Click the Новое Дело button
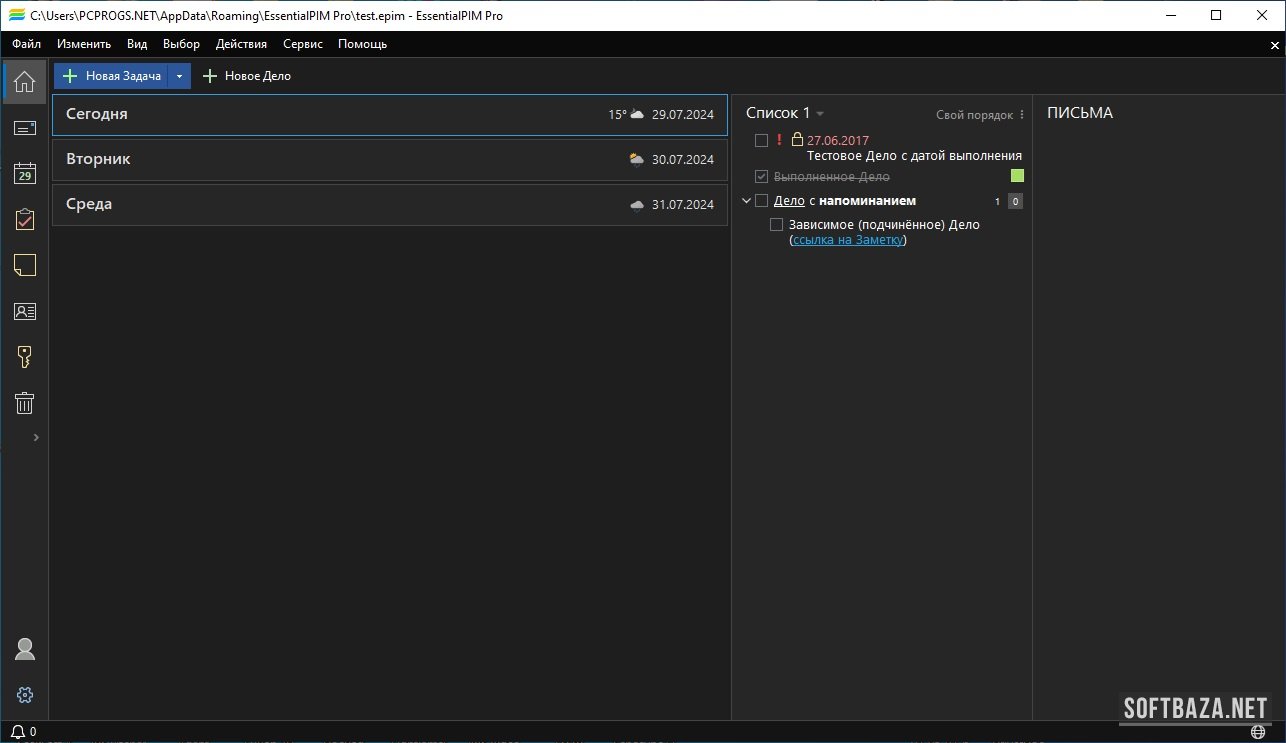The image size is (1286, 743). click(247, 76)
